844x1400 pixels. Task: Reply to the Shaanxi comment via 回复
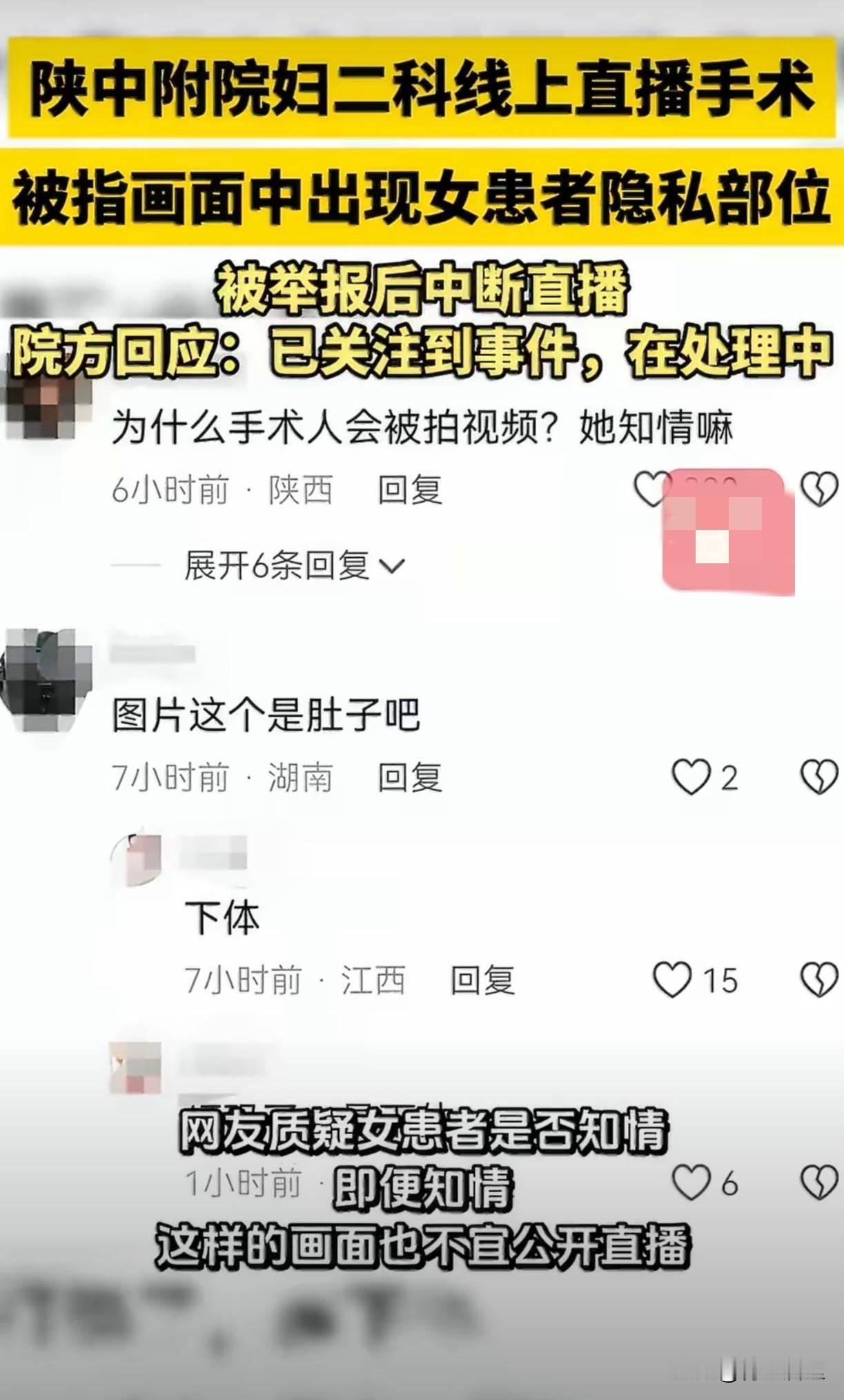(x=410, y=489)
